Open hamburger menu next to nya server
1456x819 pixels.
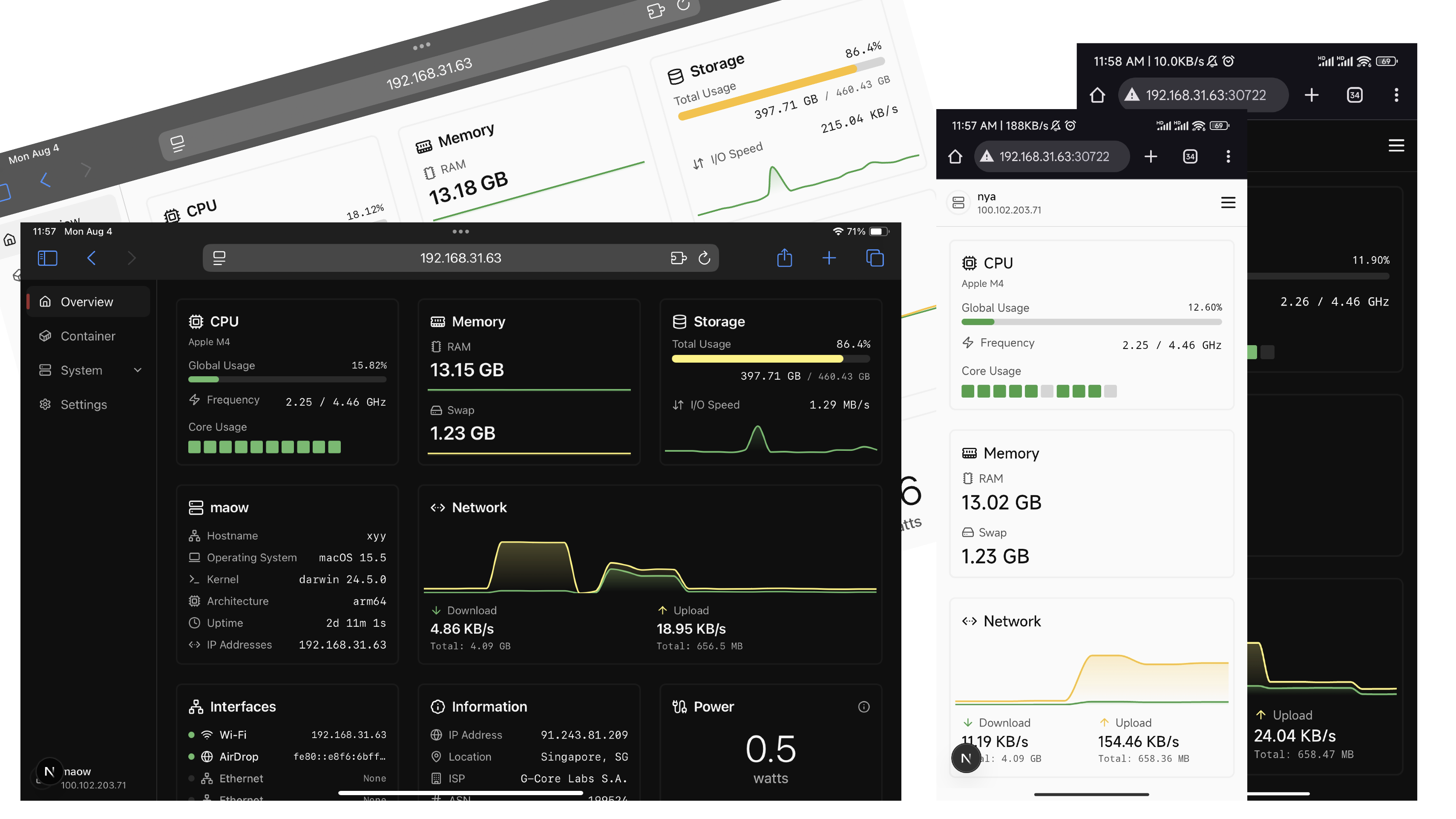click(1227, 203)
